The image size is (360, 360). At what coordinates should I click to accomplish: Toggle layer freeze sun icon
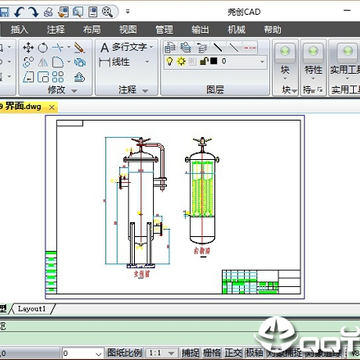(x=181, y=61)
